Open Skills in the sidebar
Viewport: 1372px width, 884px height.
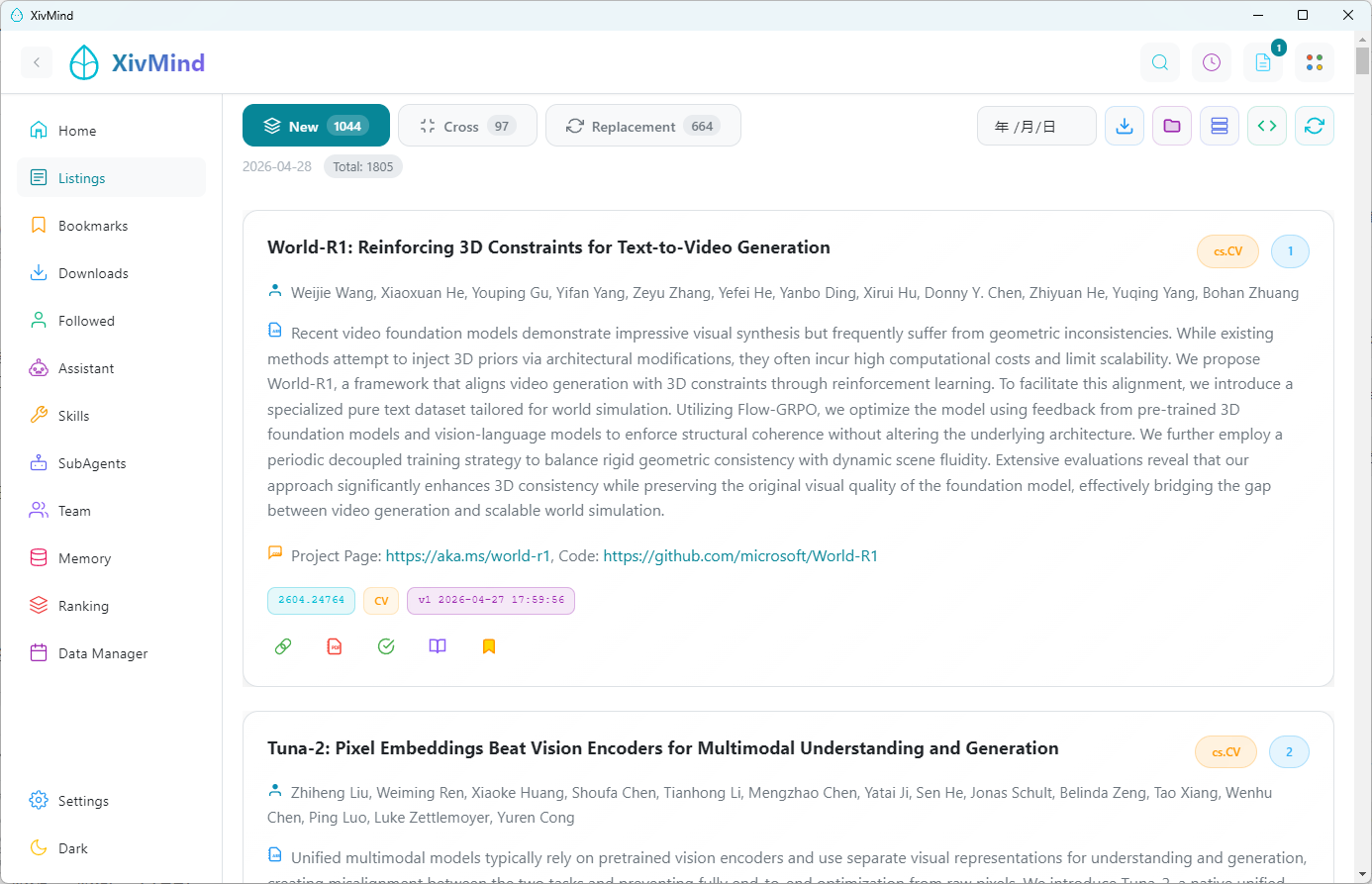click(112, 416)
